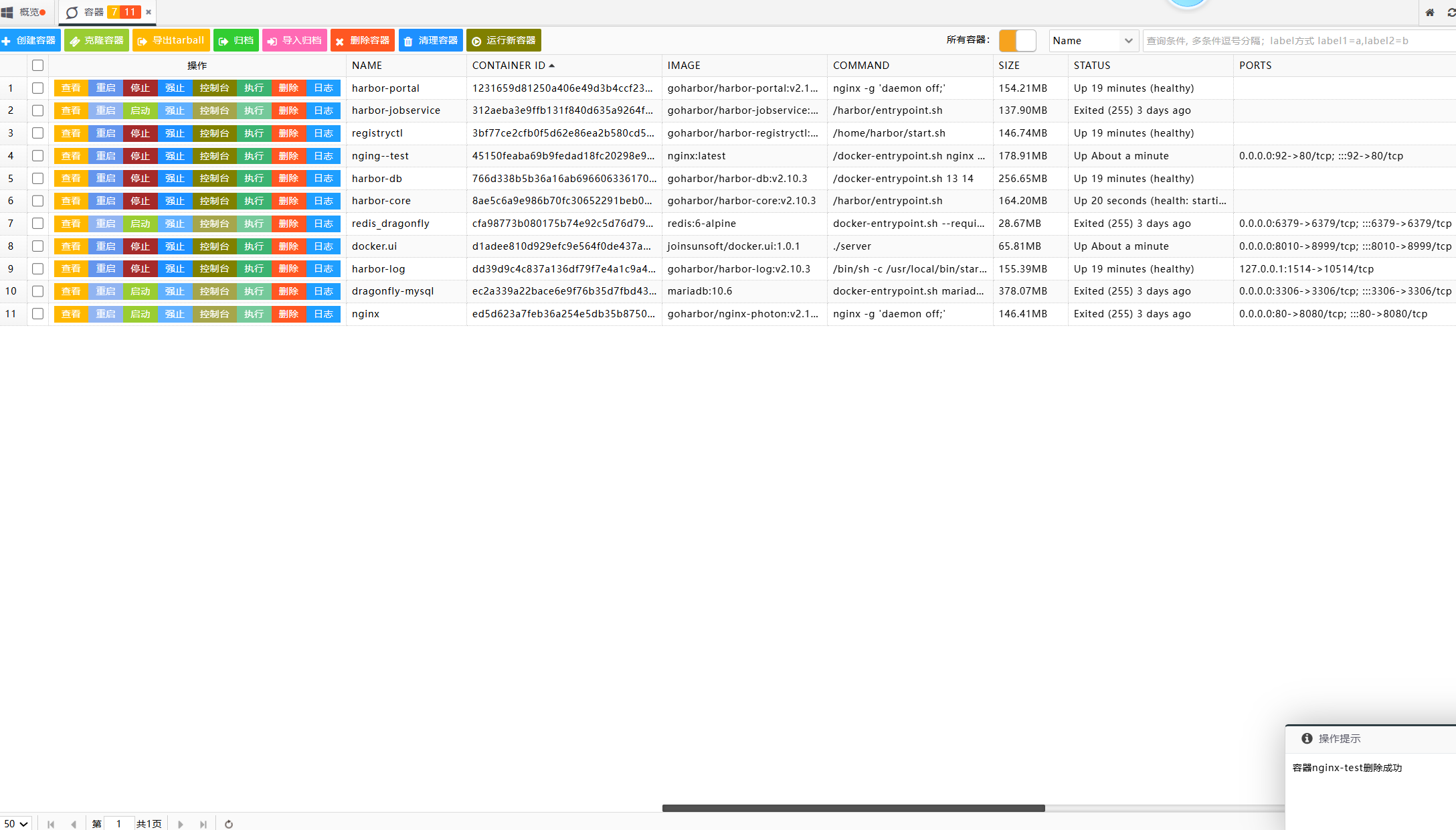Close the 容器 tab with the x icon

[149, 12]
